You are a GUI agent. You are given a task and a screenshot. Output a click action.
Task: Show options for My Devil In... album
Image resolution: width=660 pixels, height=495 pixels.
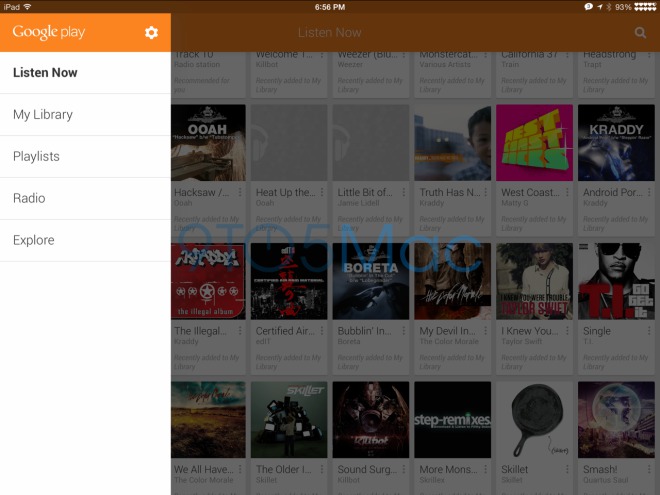pyautogui.click(x=485, y=331)
